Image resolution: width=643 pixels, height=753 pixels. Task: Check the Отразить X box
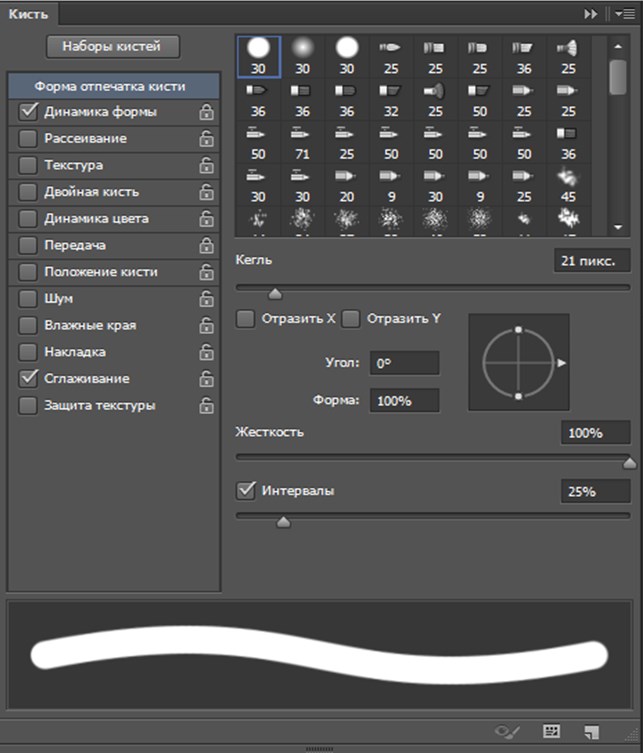tap(245, 319)
